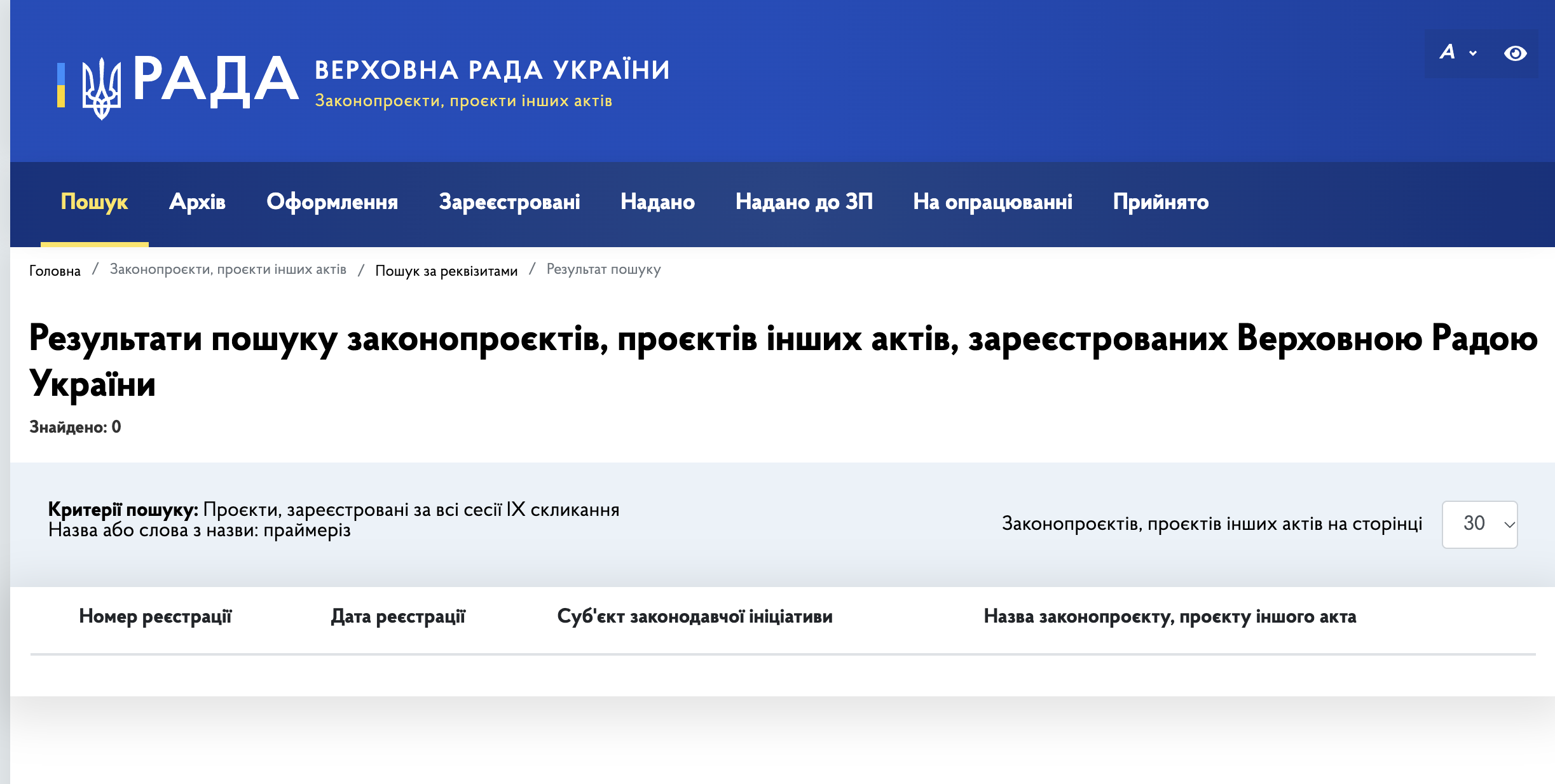
Task: Open Законопроєкти, проєкти інших актів breadcrumb
Action: pyautogui.click(x=228, y=269)
